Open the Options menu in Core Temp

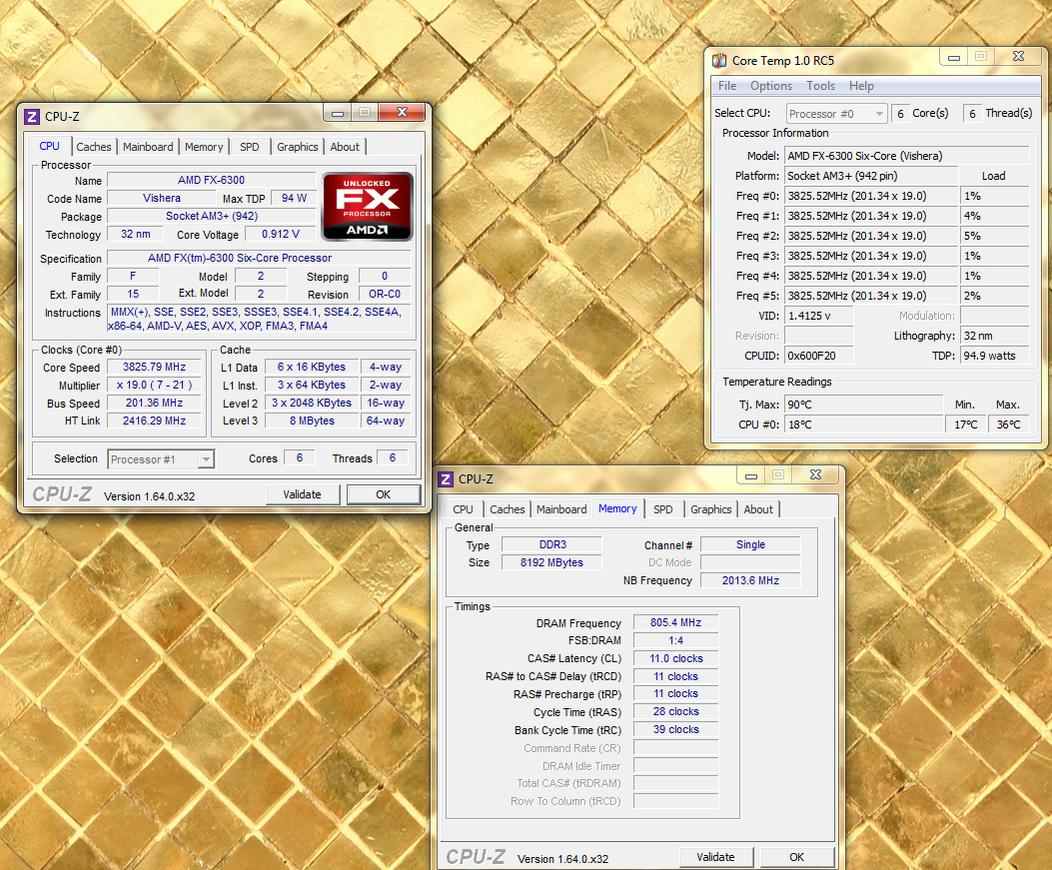click(771, 86)
